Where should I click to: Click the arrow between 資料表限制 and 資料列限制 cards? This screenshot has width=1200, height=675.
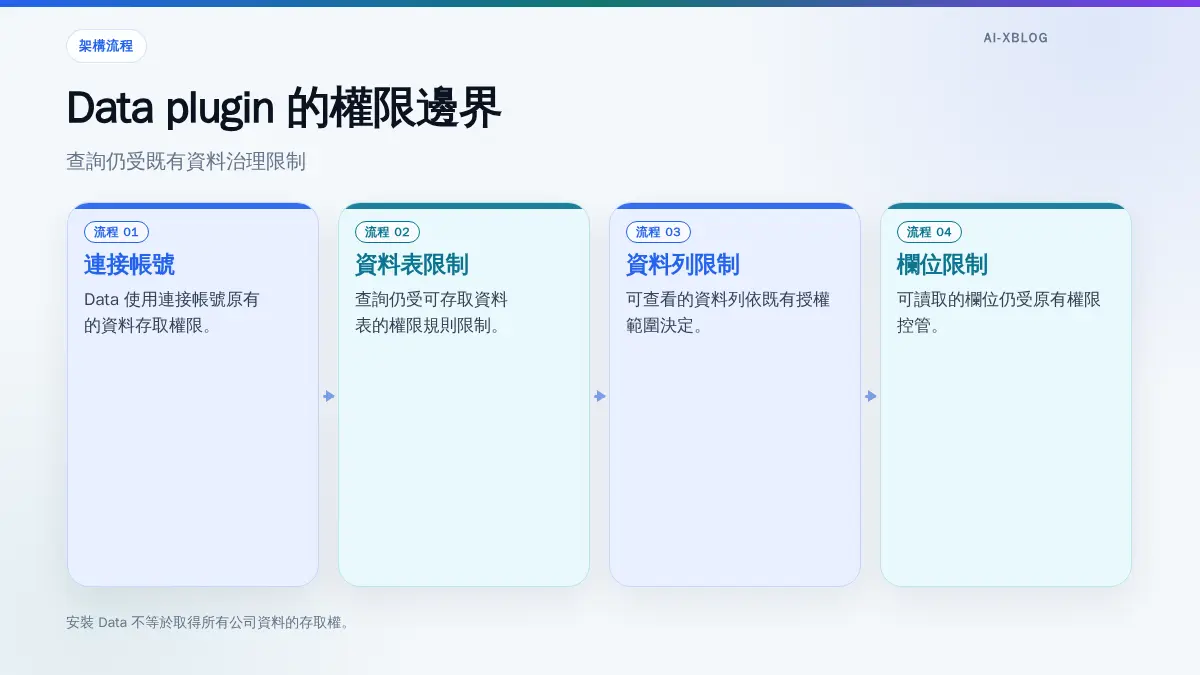point(600,396)
